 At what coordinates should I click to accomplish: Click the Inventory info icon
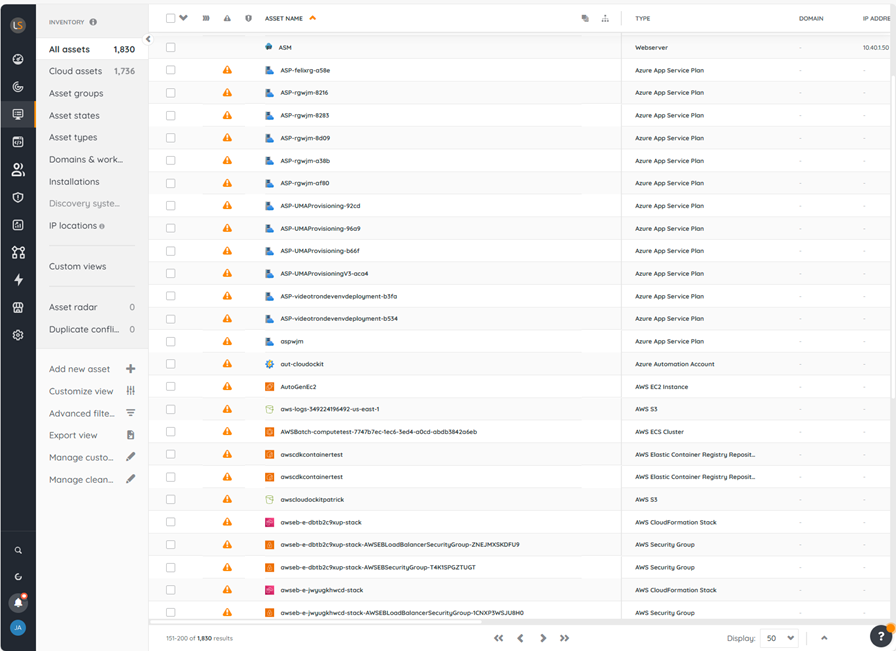[93, 22]
